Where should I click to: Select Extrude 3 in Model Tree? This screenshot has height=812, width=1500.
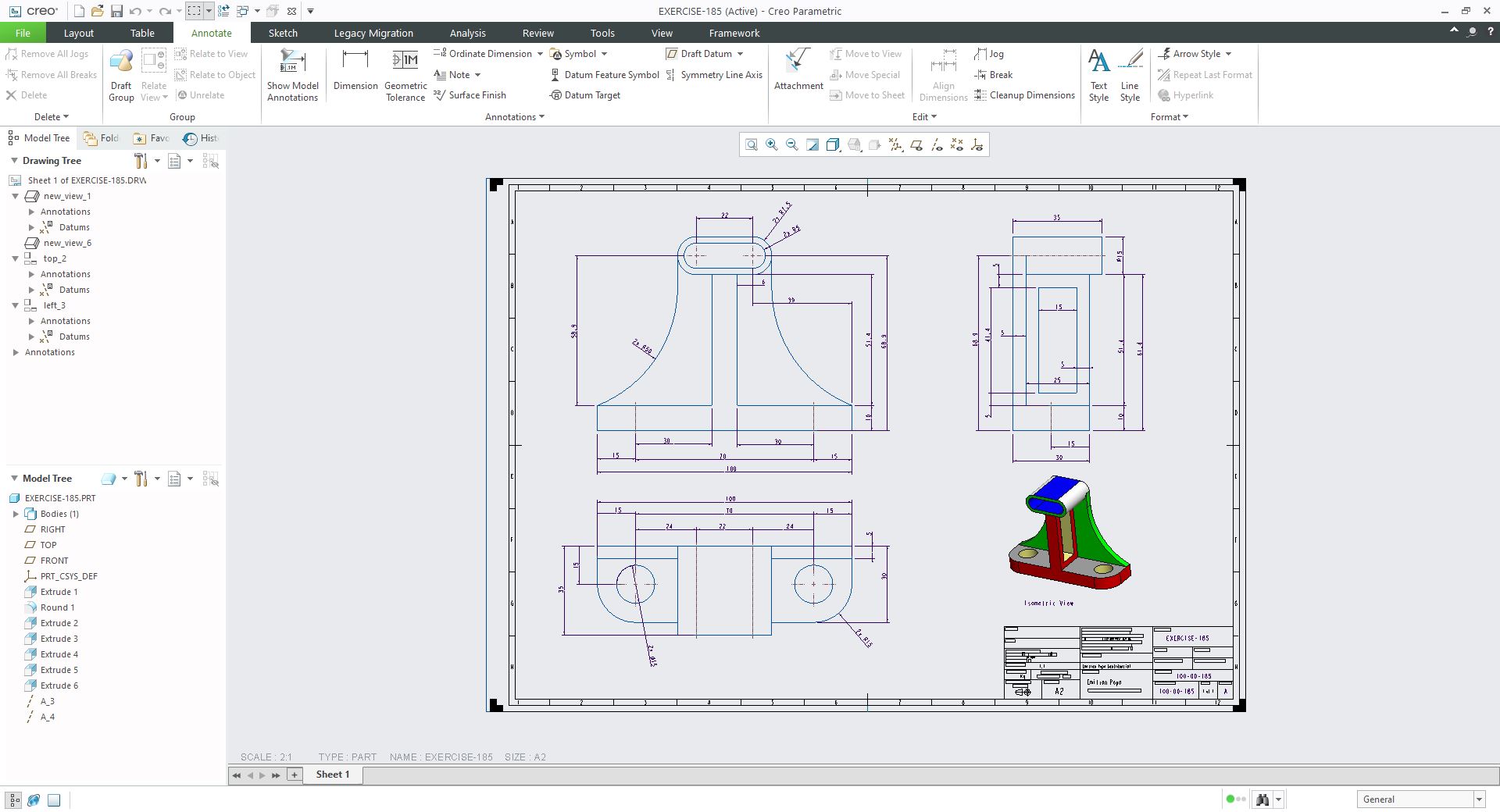52,639
